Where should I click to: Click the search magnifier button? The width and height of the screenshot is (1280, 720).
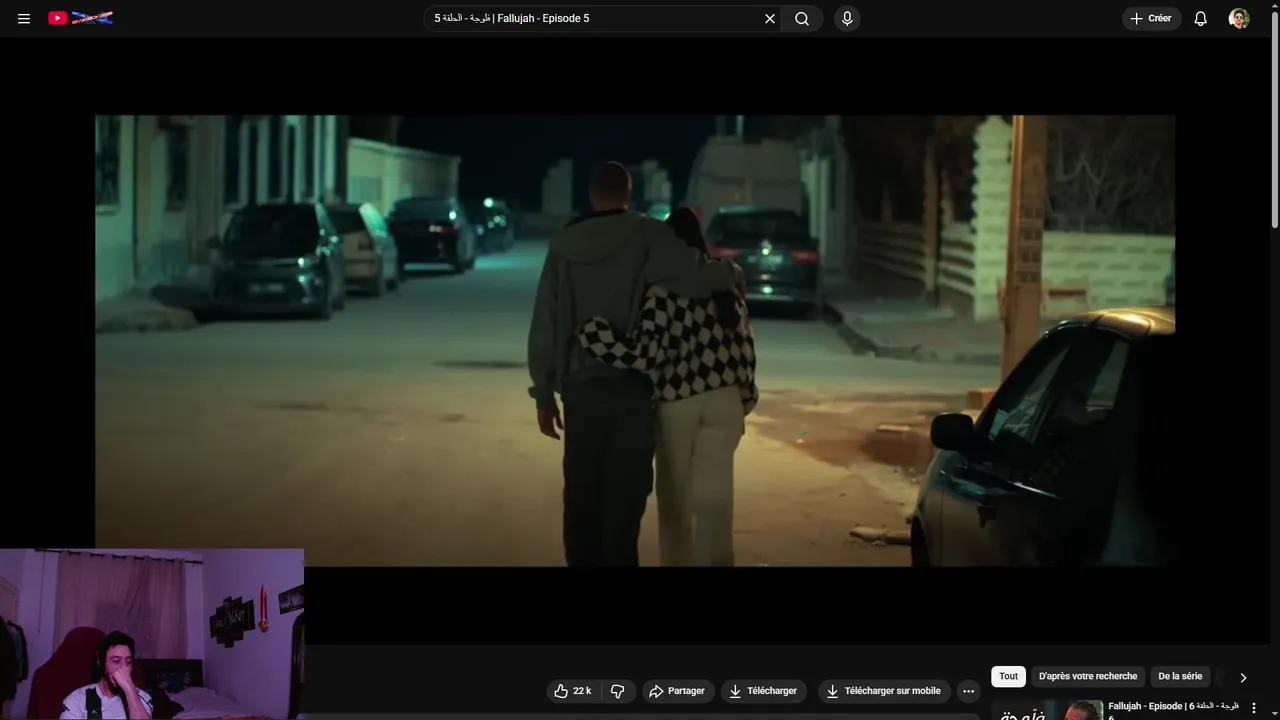coord(802,18)
